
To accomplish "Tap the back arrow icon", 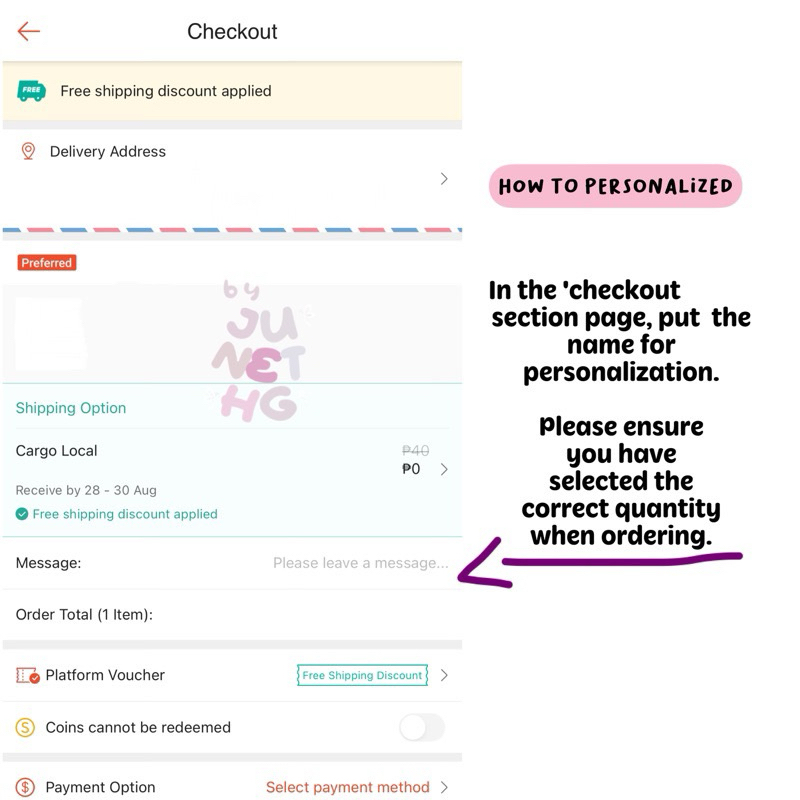I will 29,31.
